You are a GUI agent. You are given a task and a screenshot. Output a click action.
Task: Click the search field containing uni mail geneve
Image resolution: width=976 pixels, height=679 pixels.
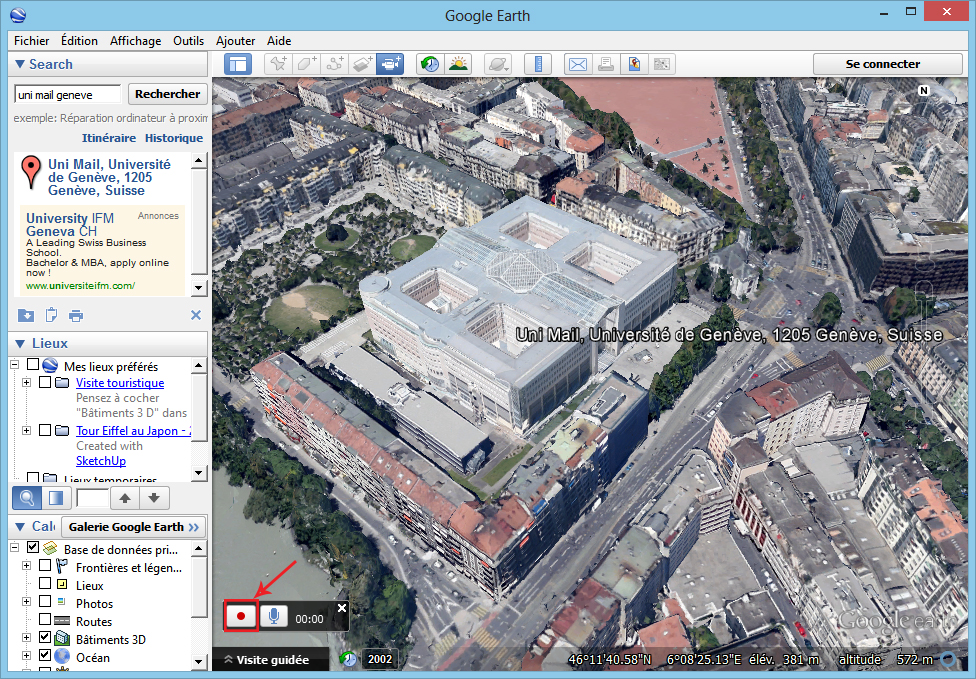[x=67, y=95]
